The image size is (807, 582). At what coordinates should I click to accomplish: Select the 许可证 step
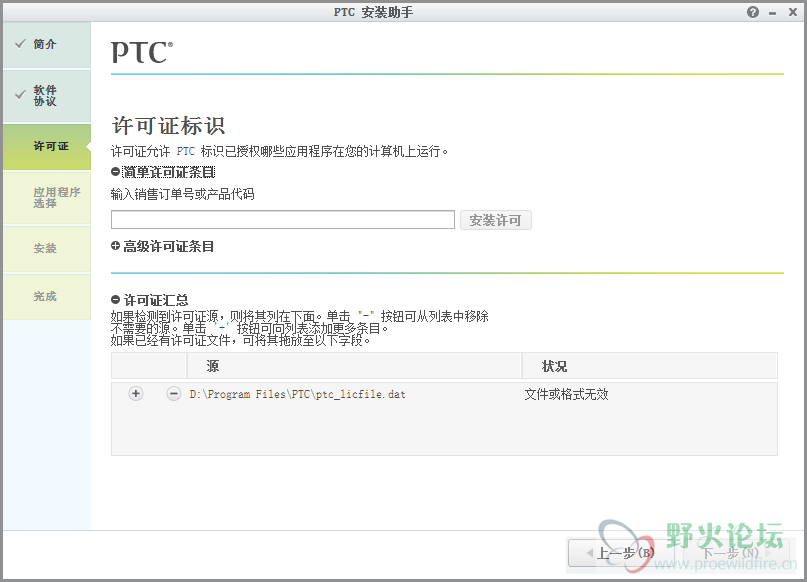[47, 147]
